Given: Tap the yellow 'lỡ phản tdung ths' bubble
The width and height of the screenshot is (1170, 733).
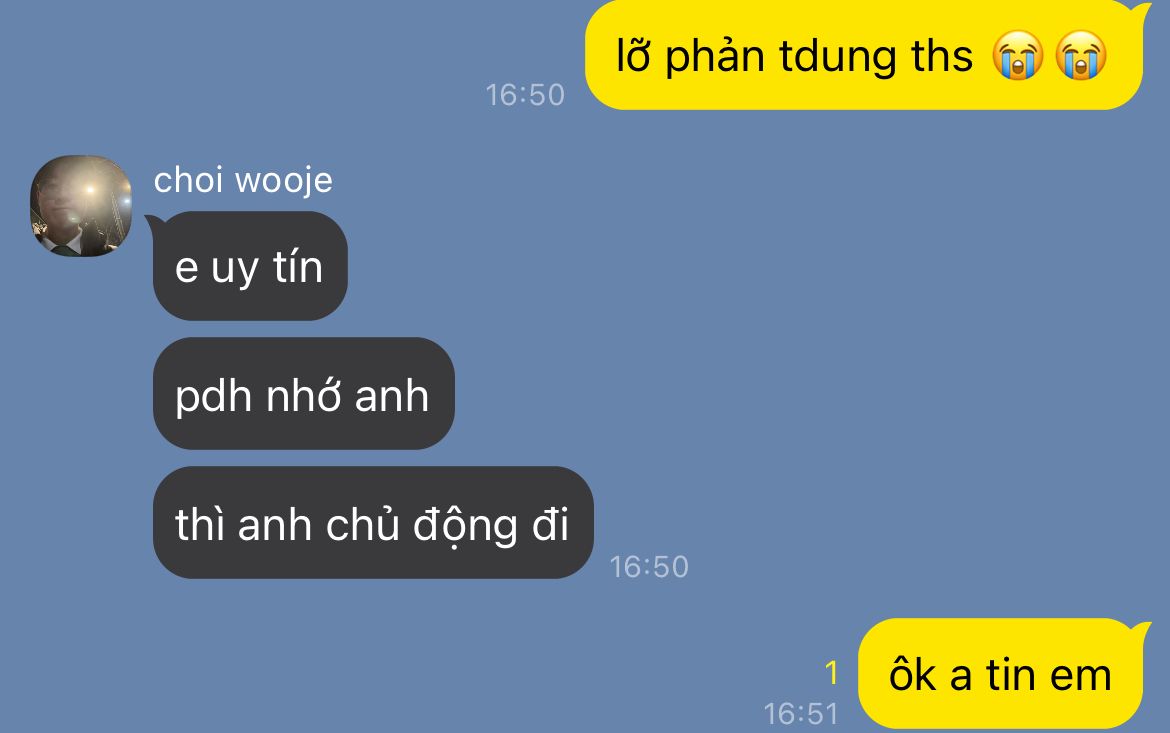Looking at the screenshot, I should point(864,55).
